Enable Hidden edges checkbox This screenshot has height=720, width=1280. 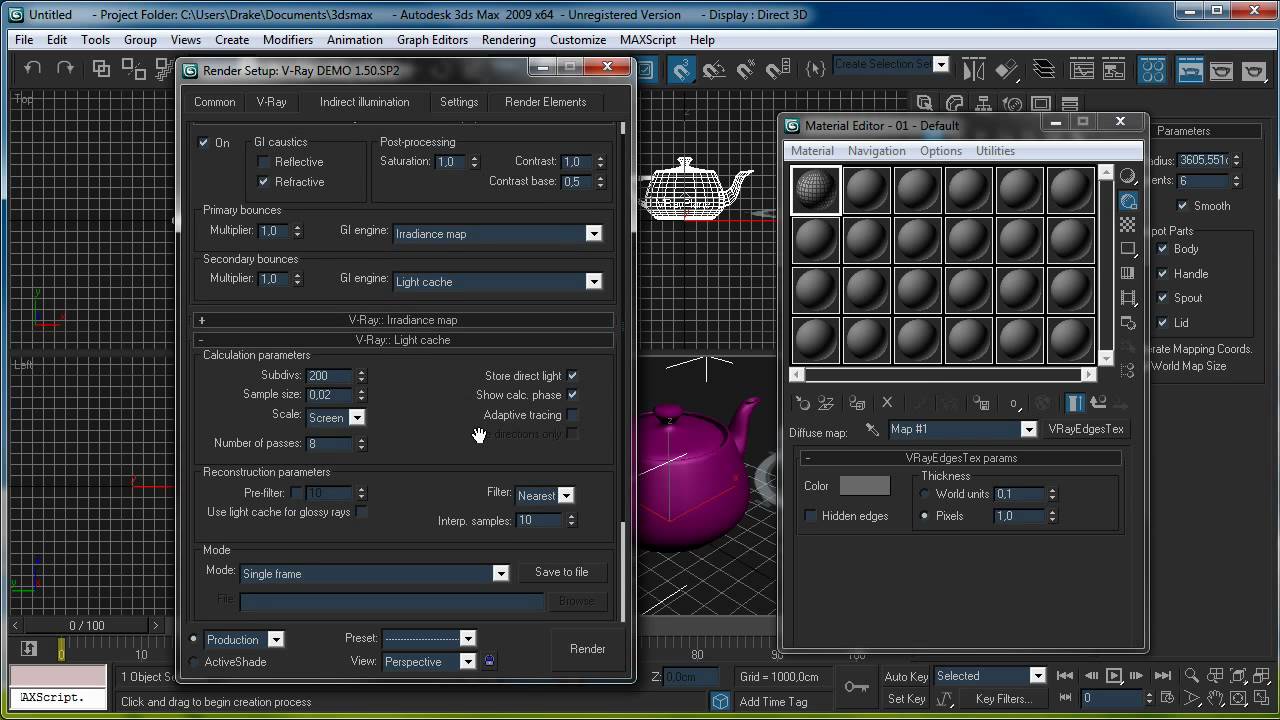(811, 516)
